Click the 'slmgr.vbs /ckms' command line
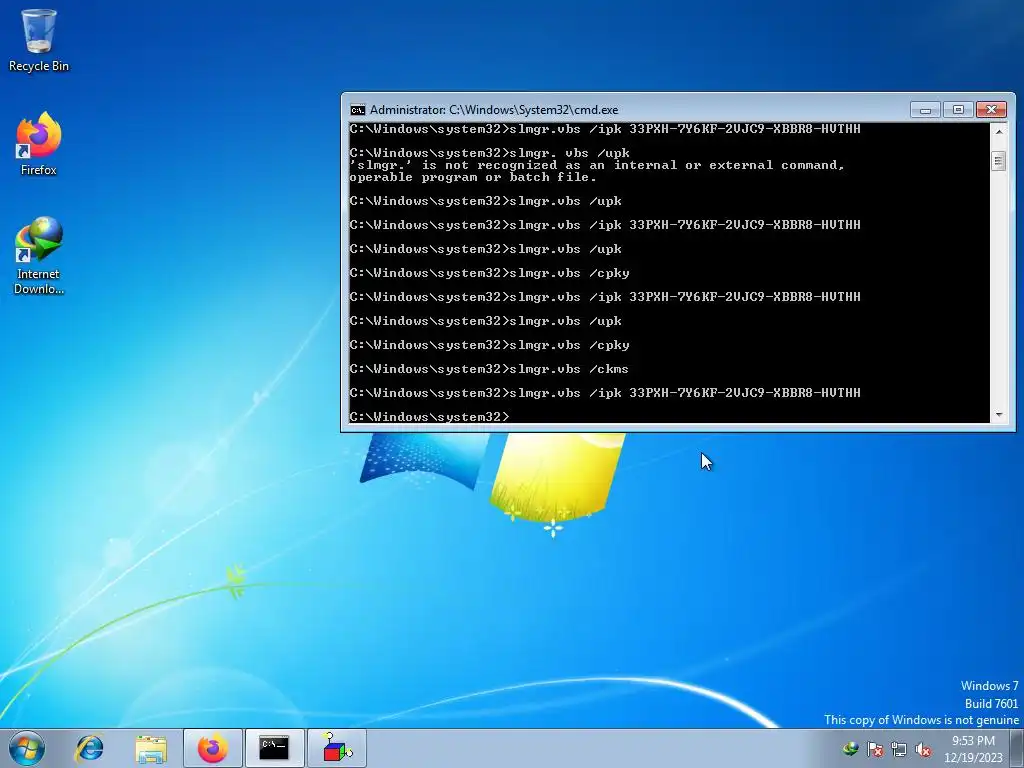The width and height of the screenshot is (1024, 768). pyautogui.click(x=488, y=369)
